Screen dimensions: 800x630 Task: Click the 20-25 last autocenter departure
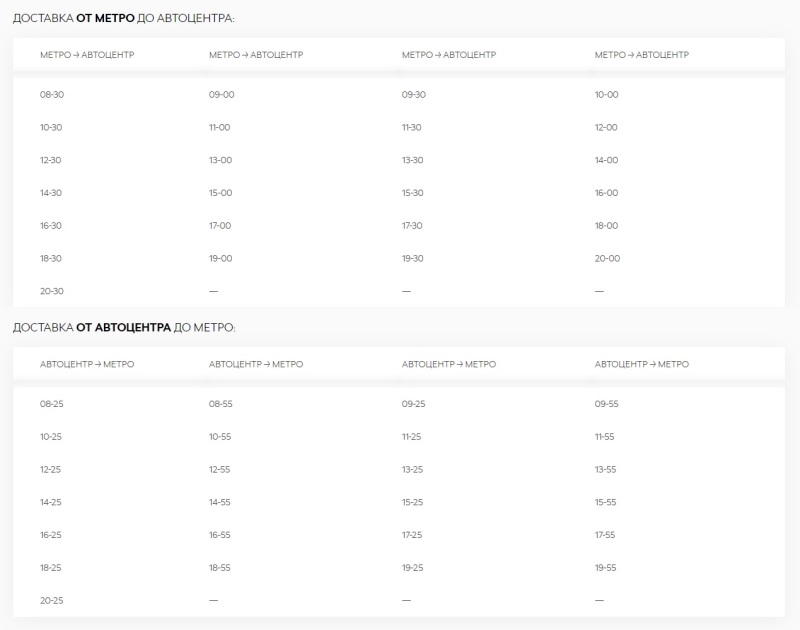51,600
